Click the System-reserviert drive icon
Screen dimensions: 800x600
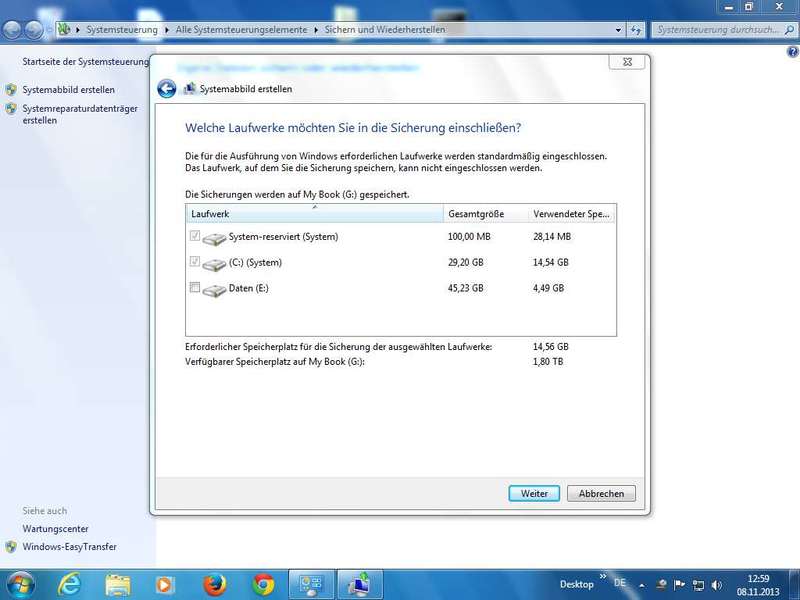pos(214,238)
